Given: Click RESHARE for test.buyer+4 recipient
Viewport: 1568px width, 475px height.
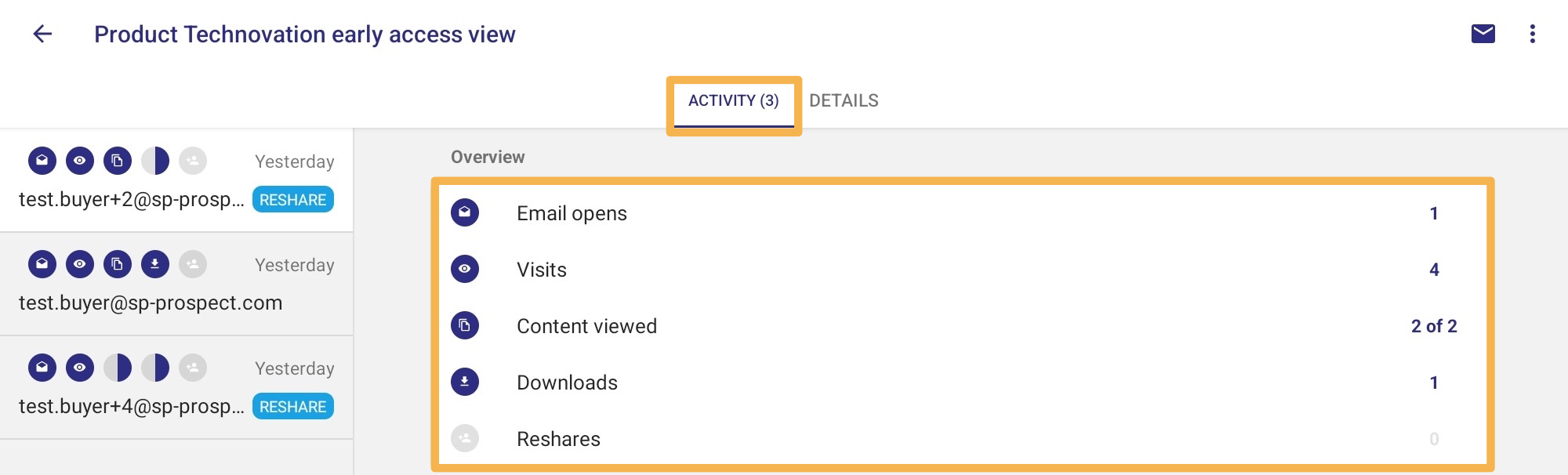Looking at the screenshot, I should coord(293,406).
